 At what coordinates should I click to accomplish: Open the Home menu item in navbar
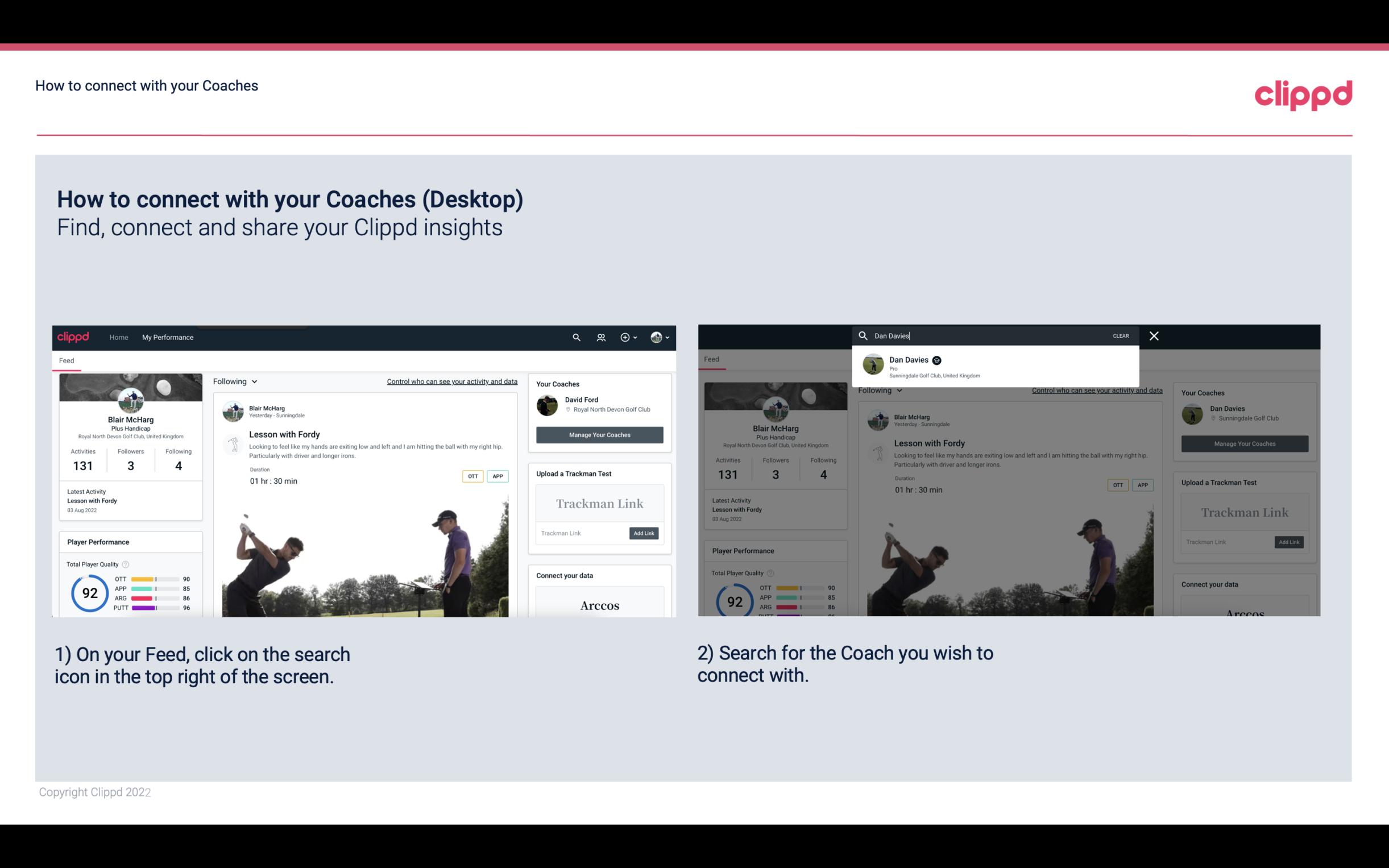119,337
